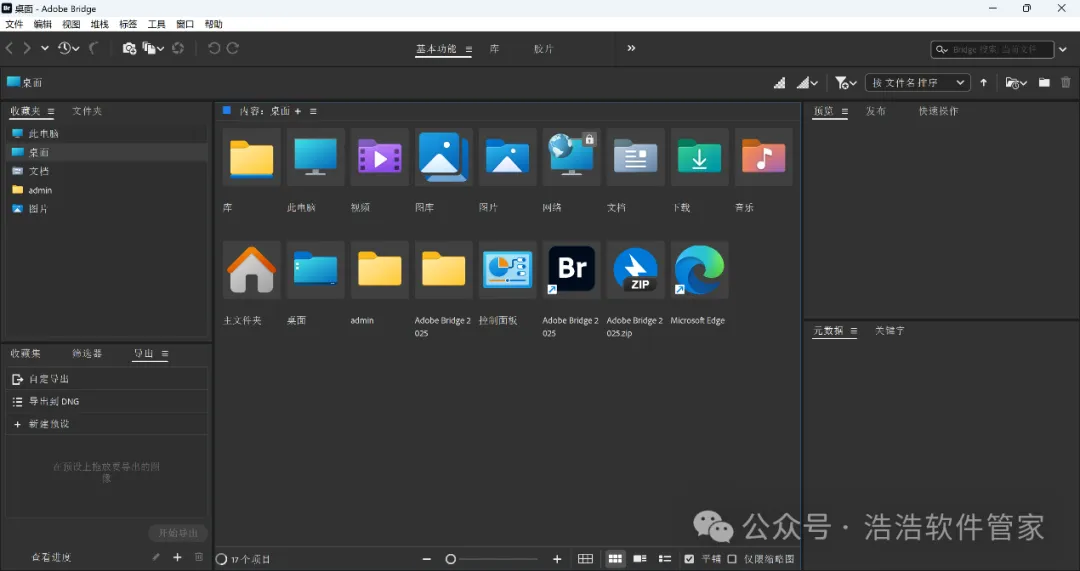The height and width of the screenshot is (571, 1080).
Task: Click 新建预设 in export panel
Action: point(107,424)
